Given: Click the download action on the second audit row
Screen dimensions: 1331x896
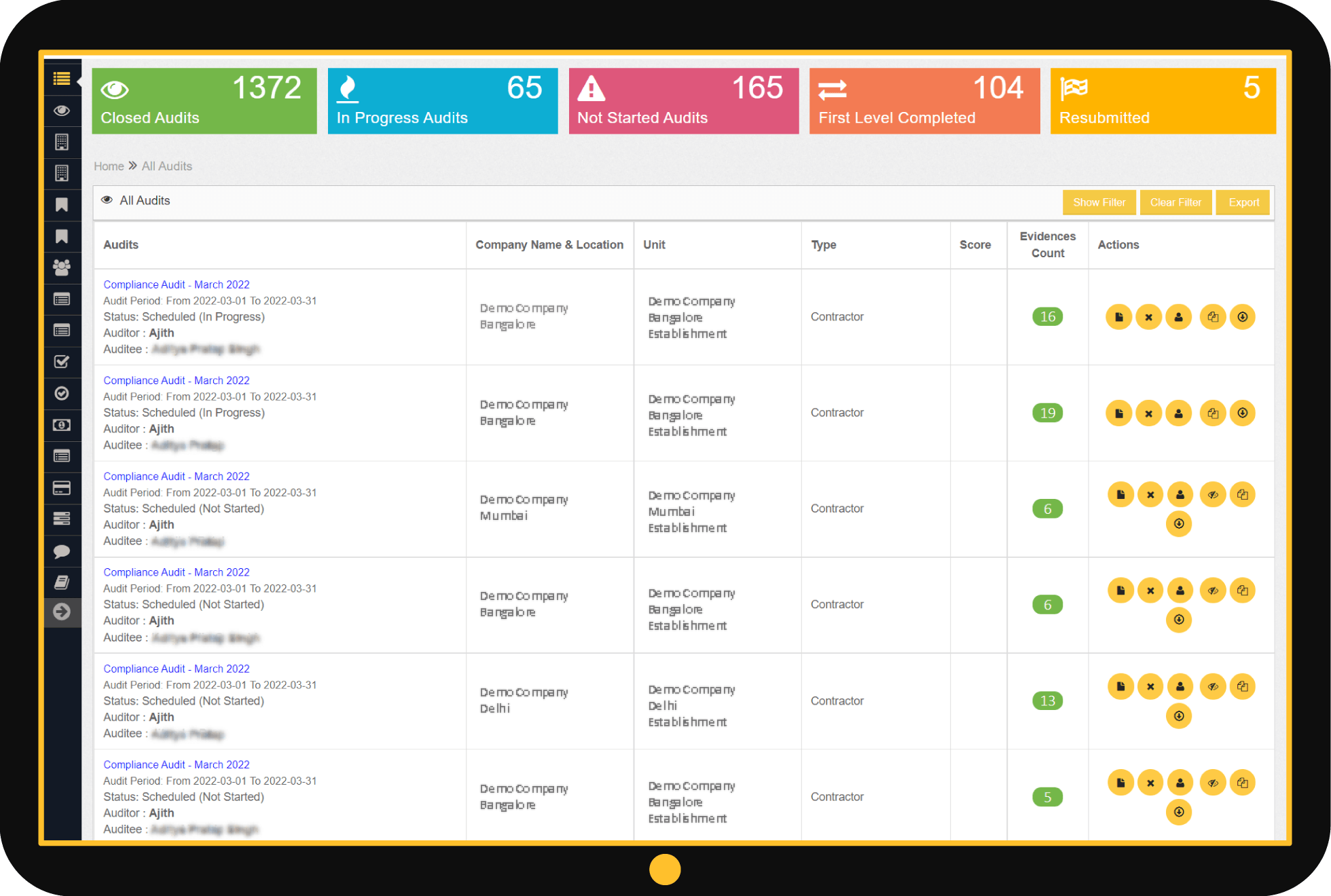Looking at the screenshot, I should pyautogui.click(x=1243, y=413).
